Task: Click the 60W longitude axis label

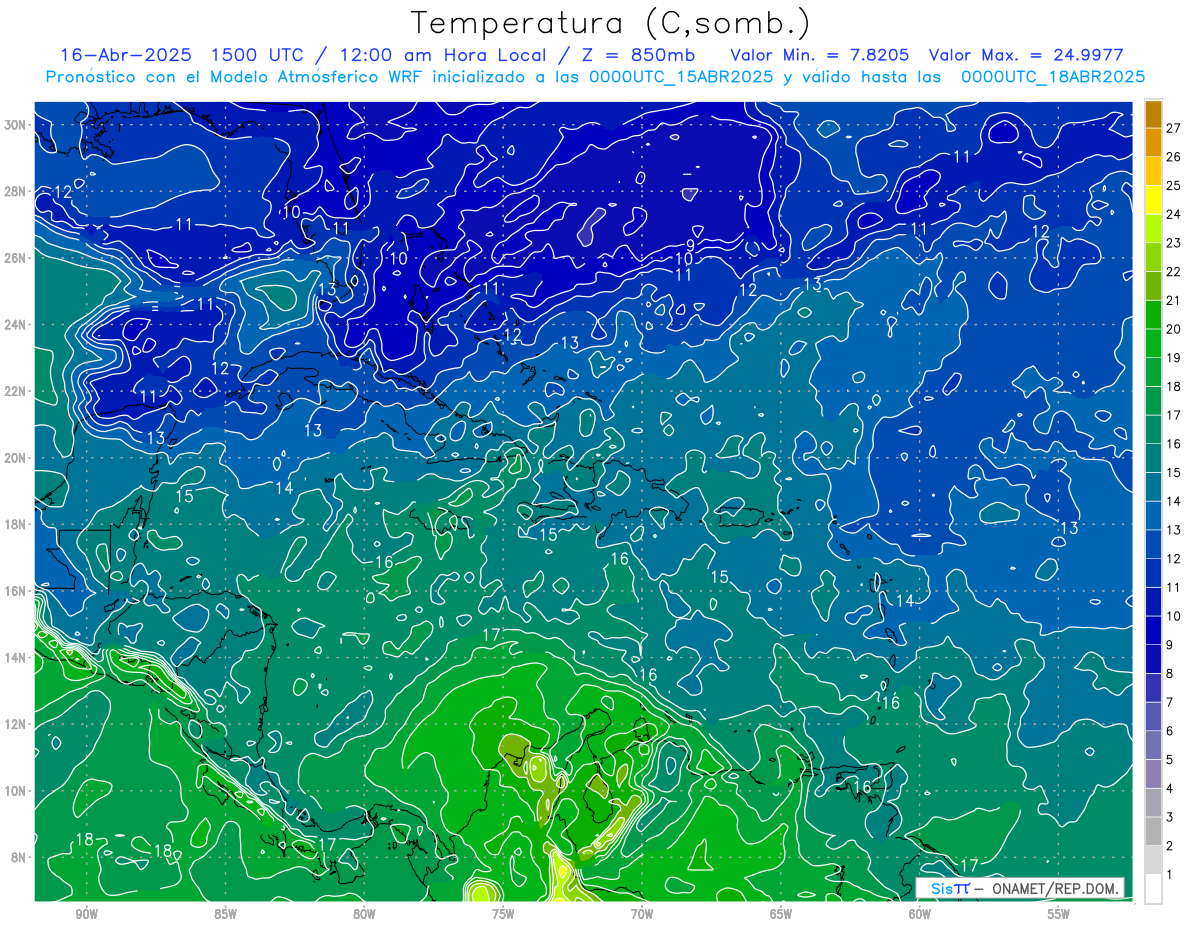Action: 920,915
